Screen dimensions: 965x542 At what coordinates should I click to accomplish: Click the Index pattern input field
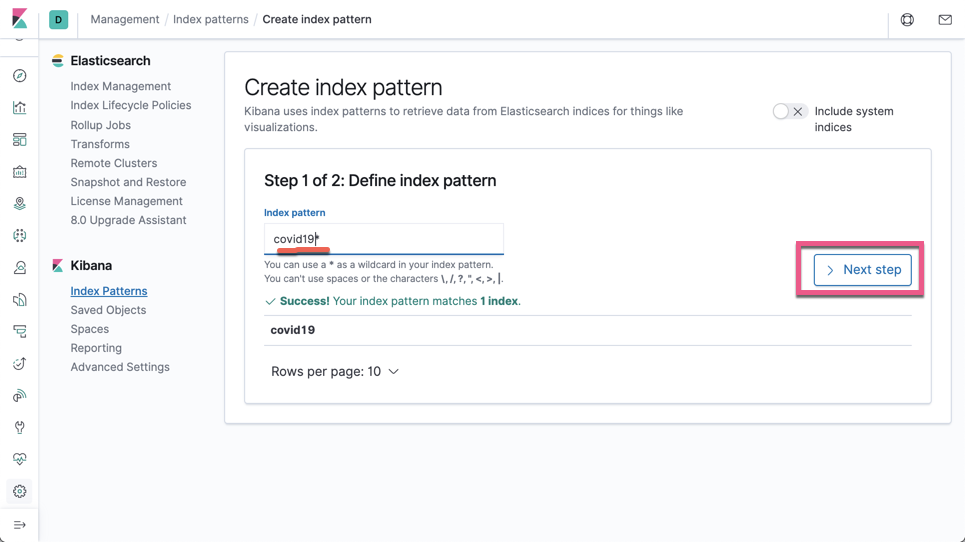click(x=384, y=239)
